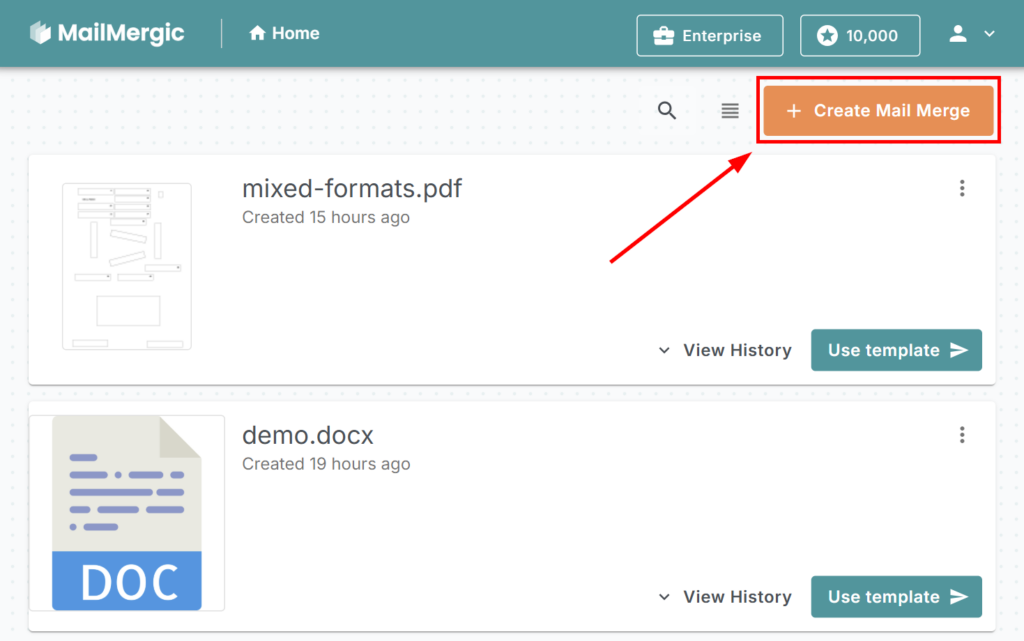The image size is (1024, 641).
Task: Open the mixed-formats.pdf title
Action: pyautogui.click(x=352, y=189)
